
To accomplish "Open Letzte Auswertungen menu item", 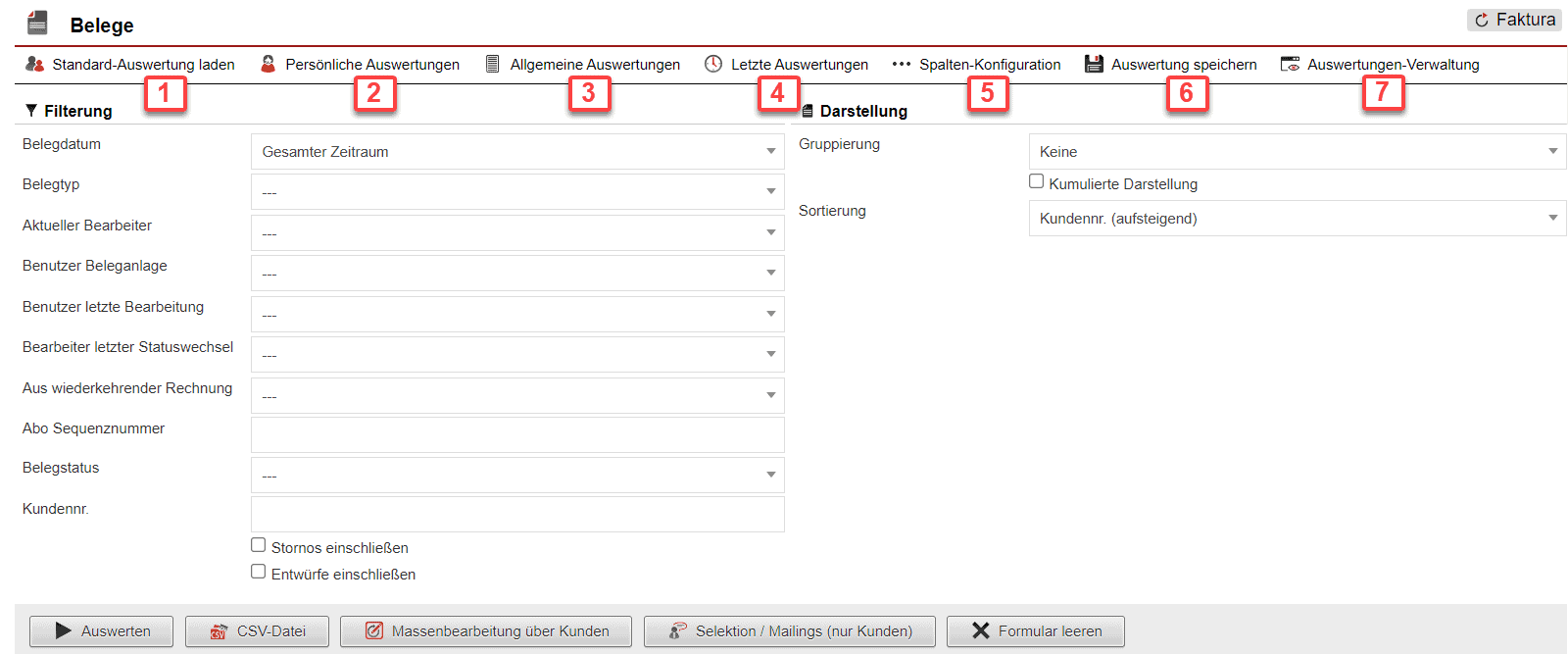I will (799, 65).
